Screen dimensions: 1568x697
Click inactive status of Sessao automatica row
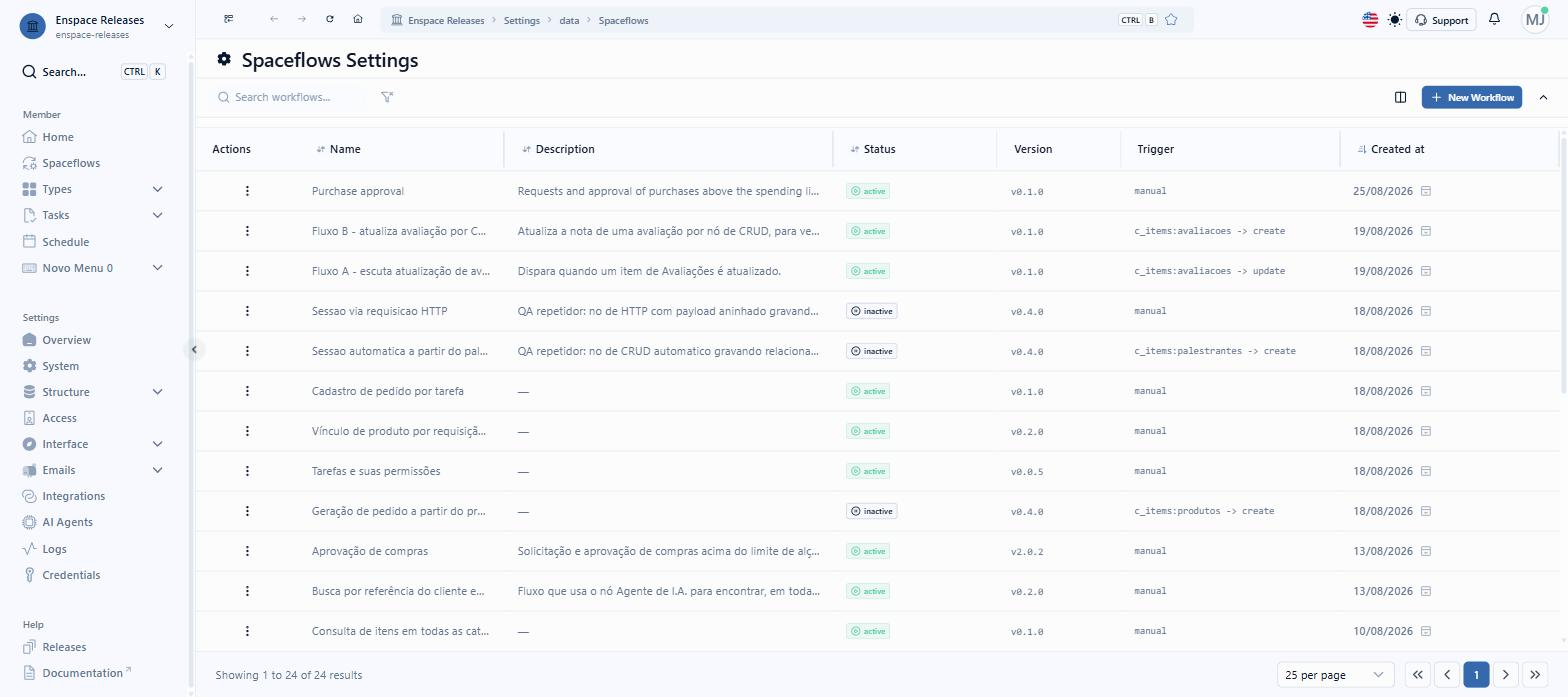tap(871, 351)
